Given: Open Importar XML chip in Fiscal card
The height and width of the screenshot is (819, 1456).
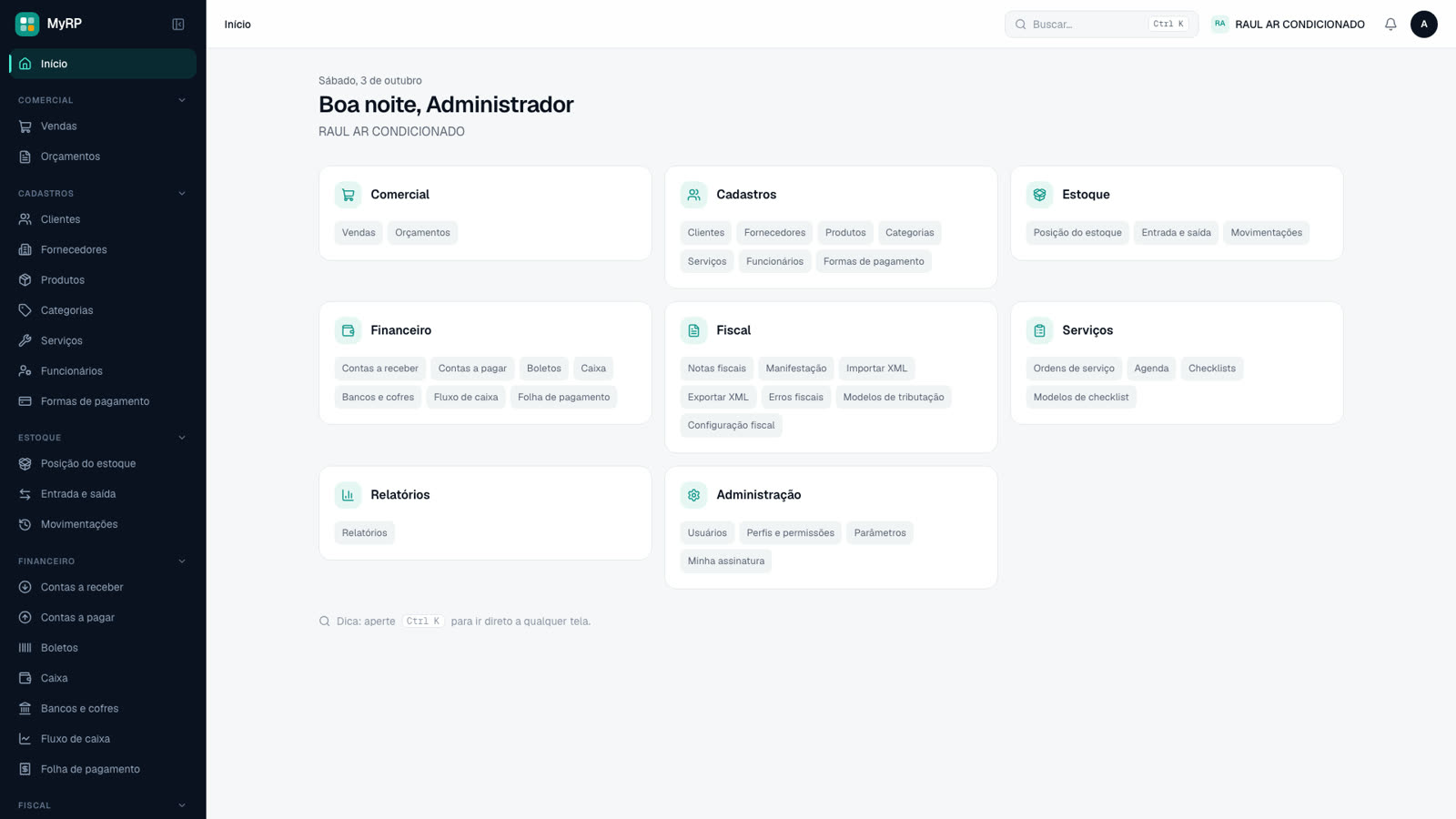Looking at the screenshot, I should coord(877,369).
